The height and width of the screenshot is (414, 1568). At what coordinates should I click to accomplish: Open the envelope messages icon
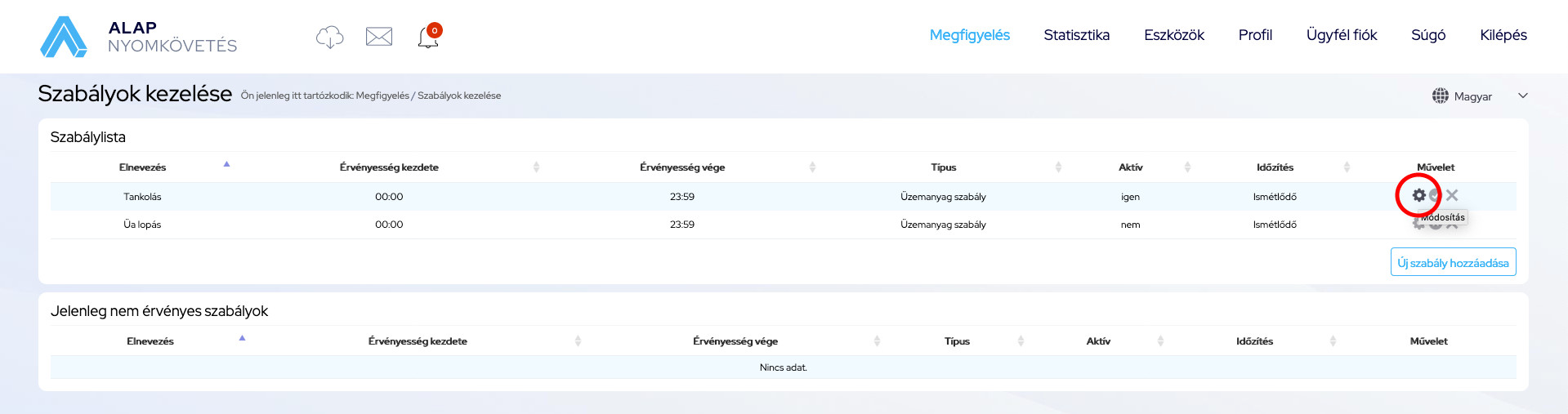pyautogui.click(x=379, y=37)
